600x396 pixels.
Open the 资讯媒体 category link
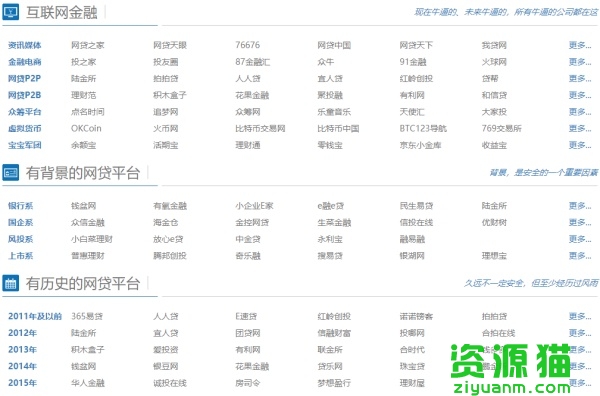pyautogui.click(x=24, y=45)
